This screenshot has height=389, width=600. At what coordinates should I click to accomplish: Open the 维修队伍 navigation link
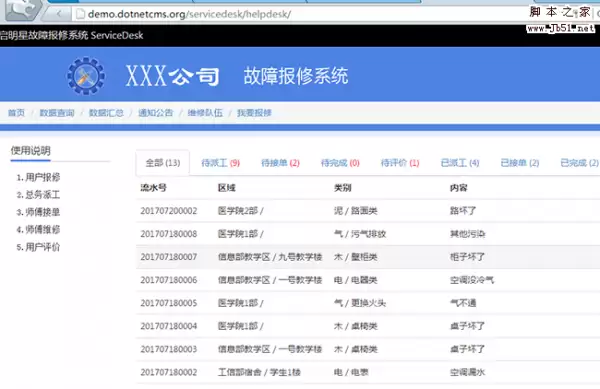click(x=205, y=113)
